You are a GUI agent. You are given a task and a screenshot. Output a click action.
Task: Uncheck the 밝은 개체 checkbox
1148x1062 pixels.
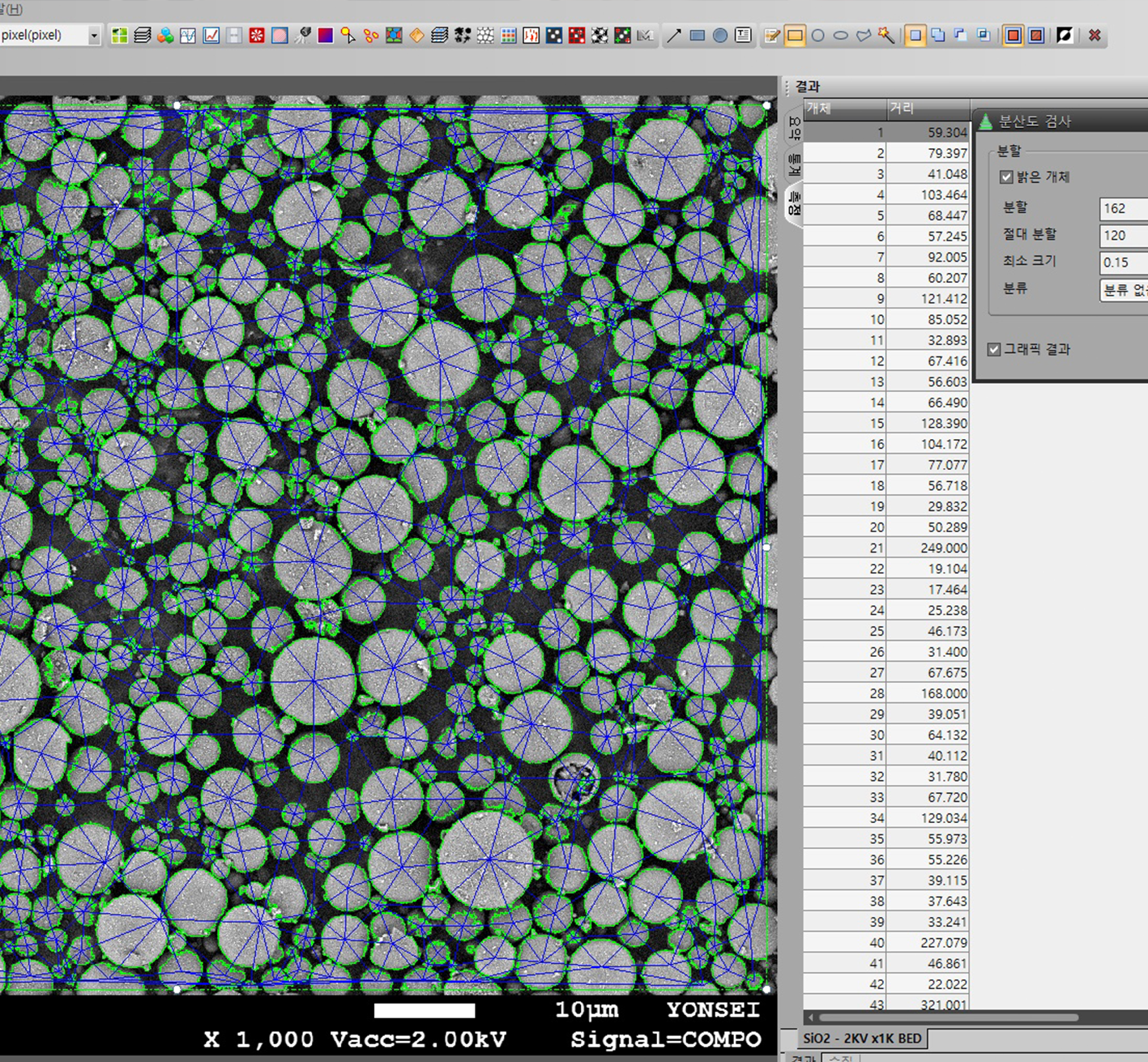pyautogui.click(x=1006, y=177)
